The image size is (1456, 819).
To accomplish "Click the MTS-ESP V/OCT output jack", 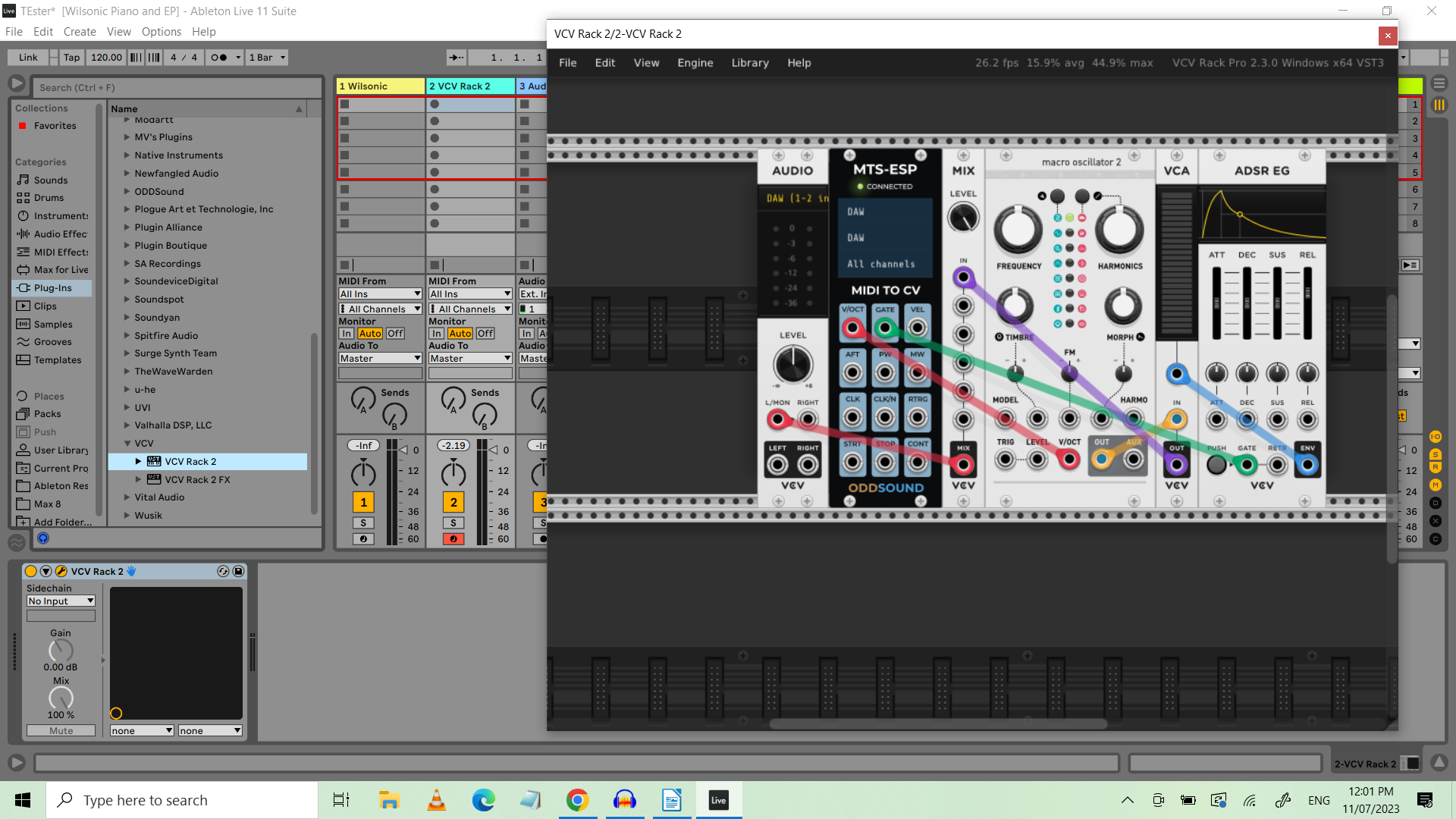I will tap(852, 328).
